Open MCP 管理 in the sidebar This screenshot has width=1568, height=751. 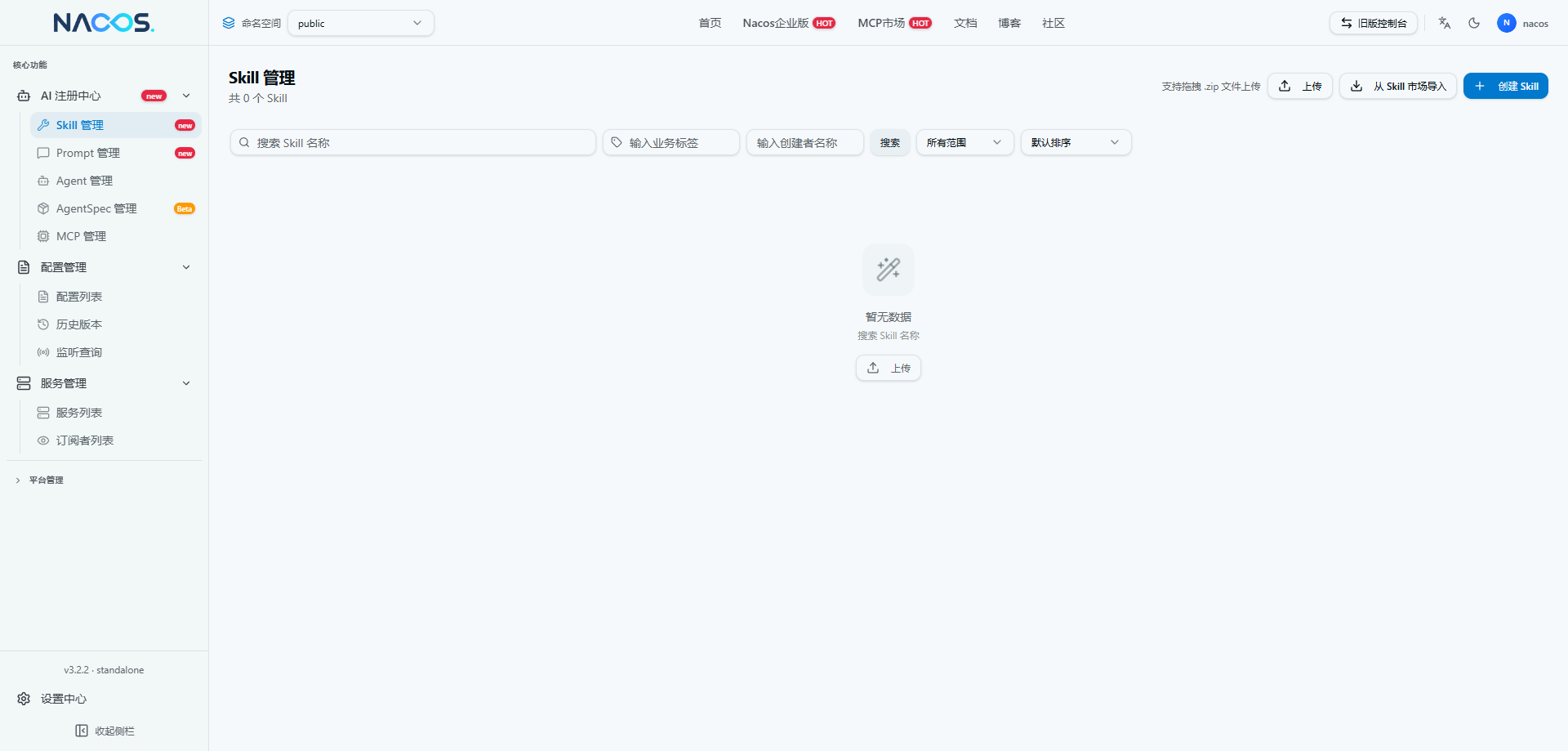116,236
